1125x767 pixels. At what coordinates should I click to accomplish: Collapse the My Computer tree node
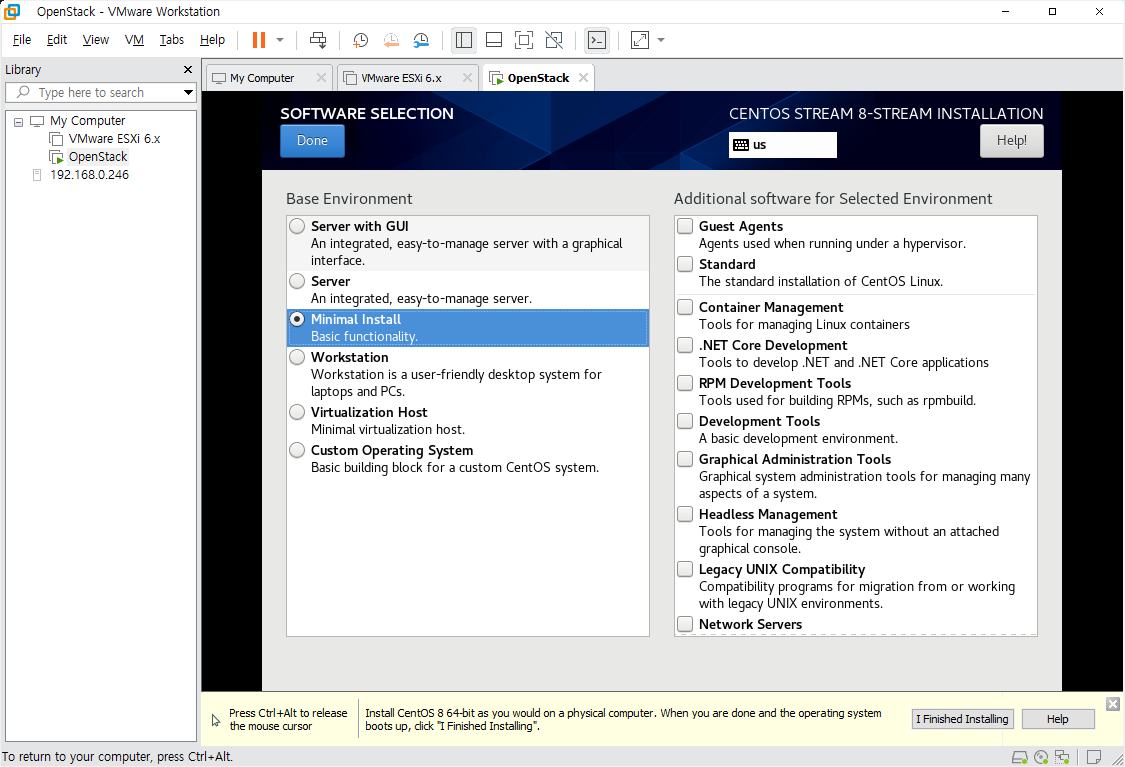19,121
